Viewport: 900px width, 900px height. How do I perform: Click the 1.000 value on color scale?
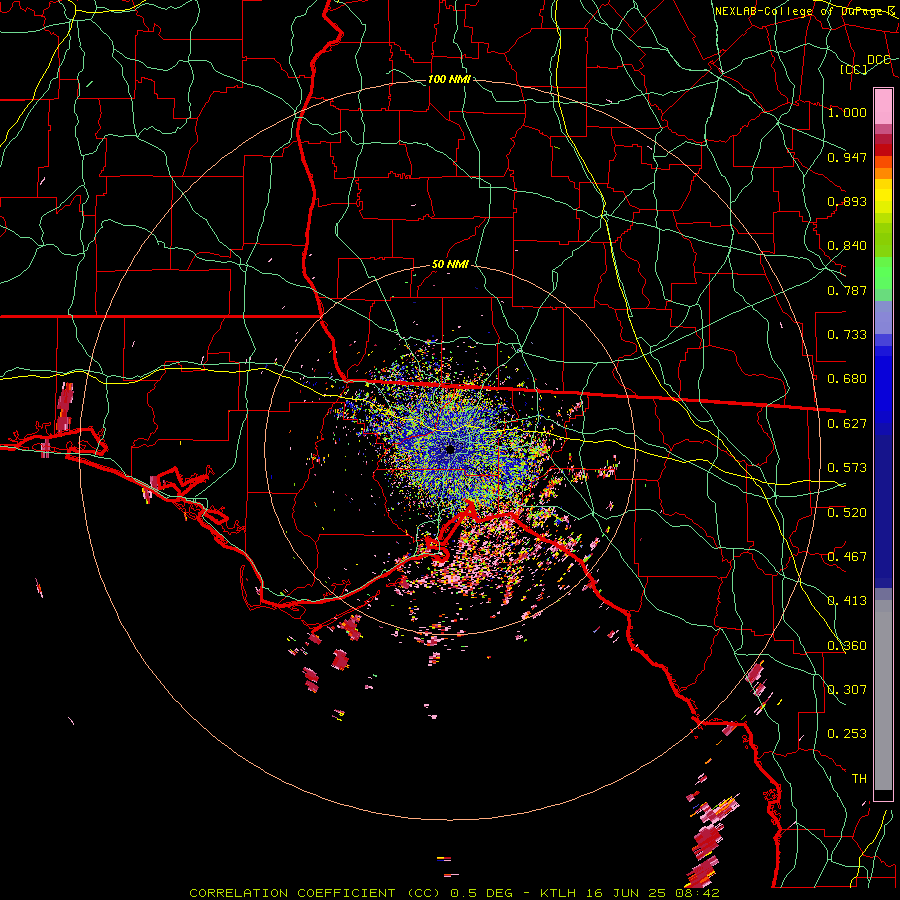click(x=847, y=112)
